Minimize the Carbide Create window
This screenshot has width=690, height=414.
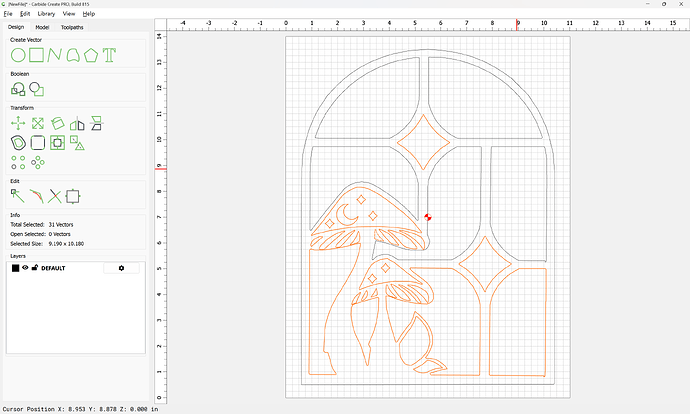coord(648,4)
